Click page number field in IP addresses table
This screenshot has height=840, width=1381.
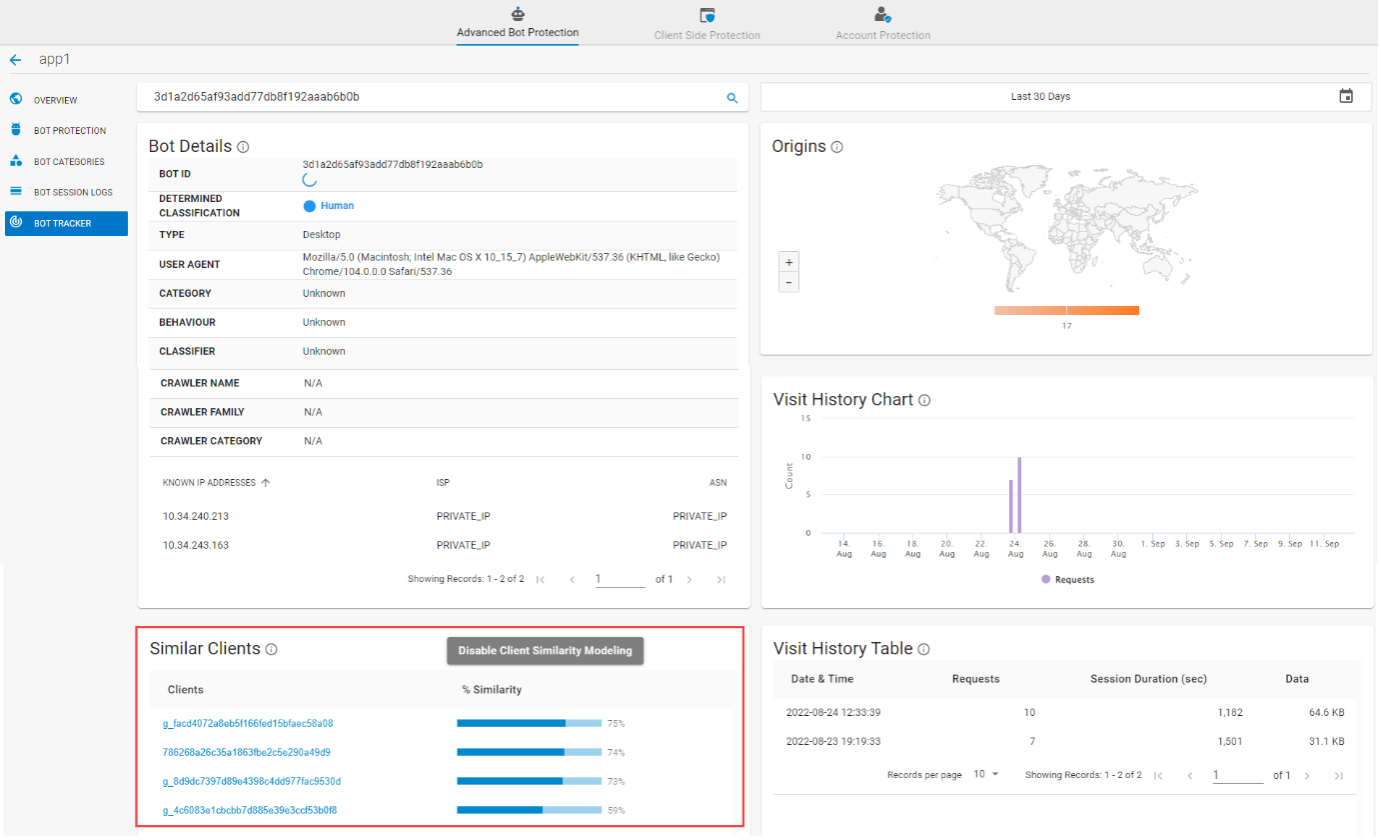(x=620, y=579)
